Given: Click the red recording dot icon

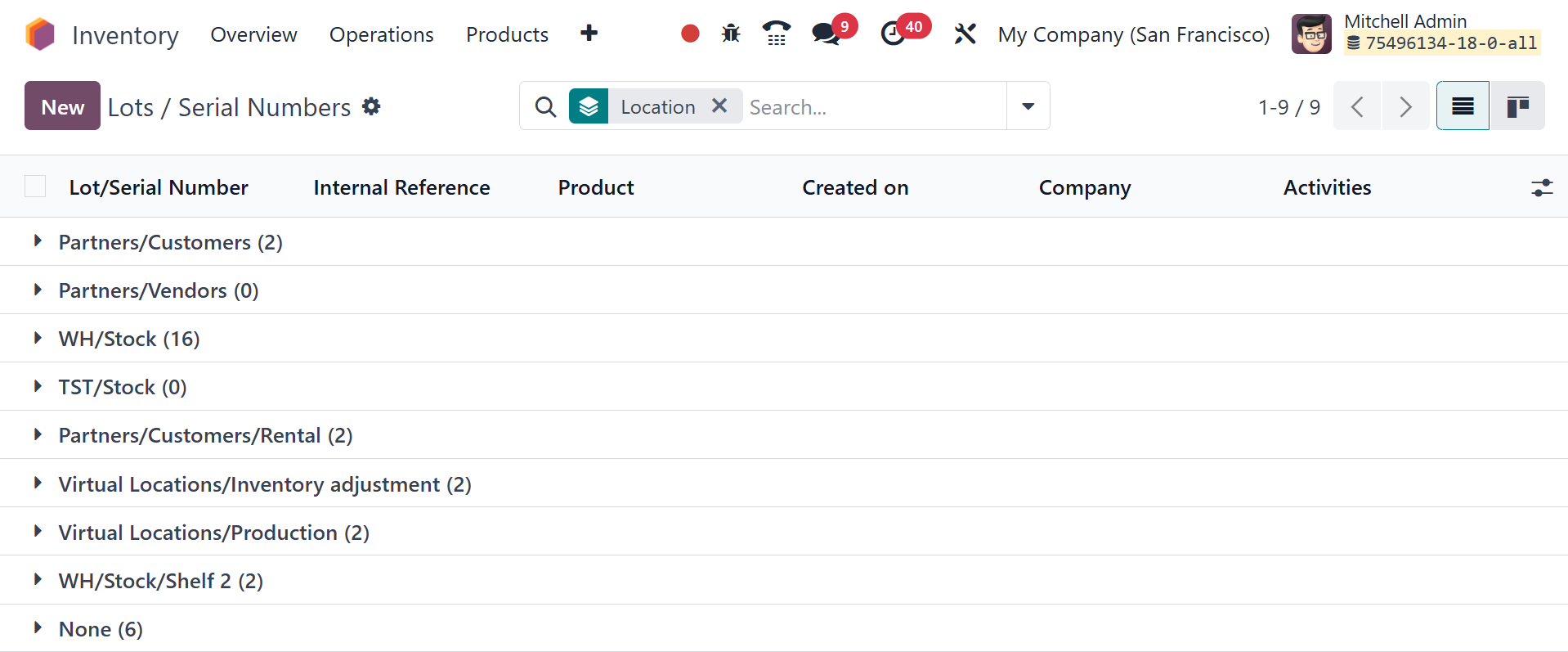Looking at the screenshot, I should point(690,34).
